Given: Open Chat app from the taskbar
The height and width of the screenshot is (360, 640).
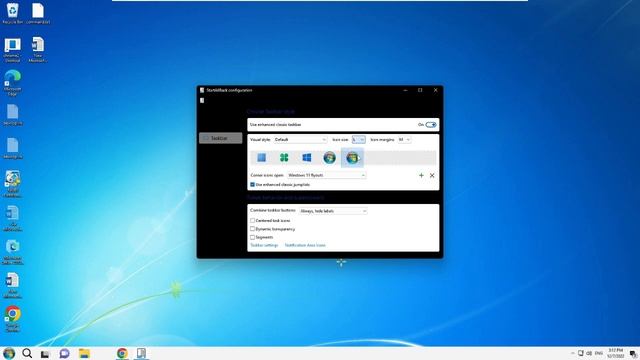Looking at the screenshot, I should pos(64,353).
